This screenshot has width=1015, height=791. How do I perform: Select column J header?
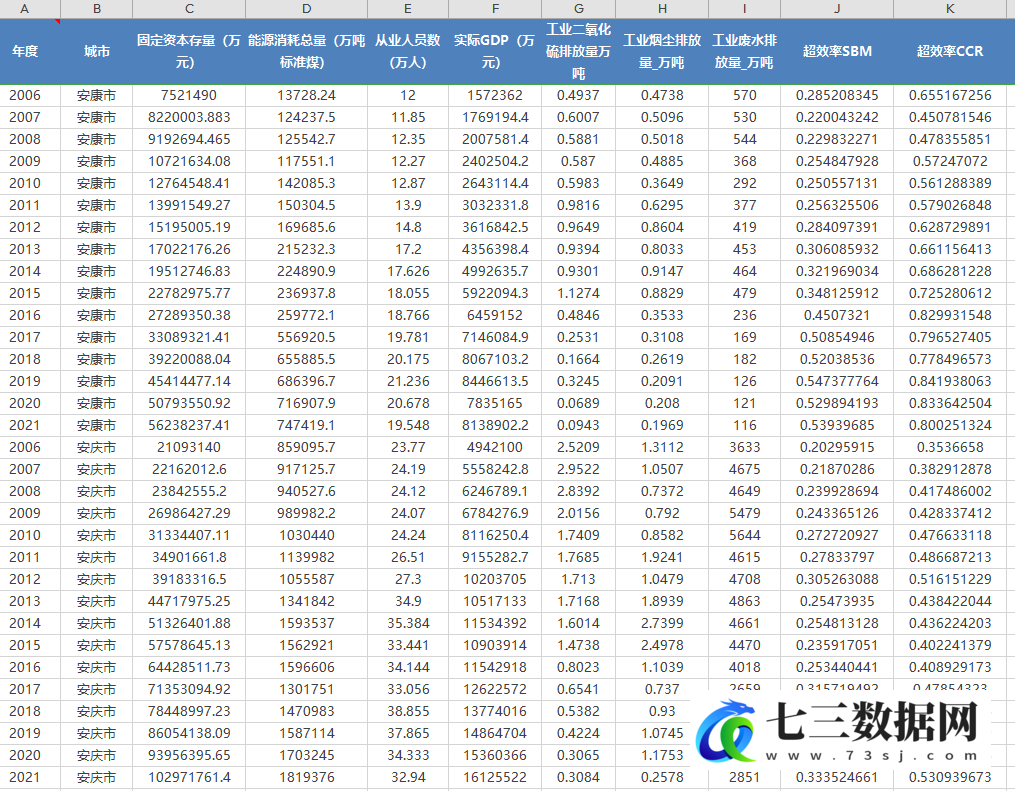(837, 8)
